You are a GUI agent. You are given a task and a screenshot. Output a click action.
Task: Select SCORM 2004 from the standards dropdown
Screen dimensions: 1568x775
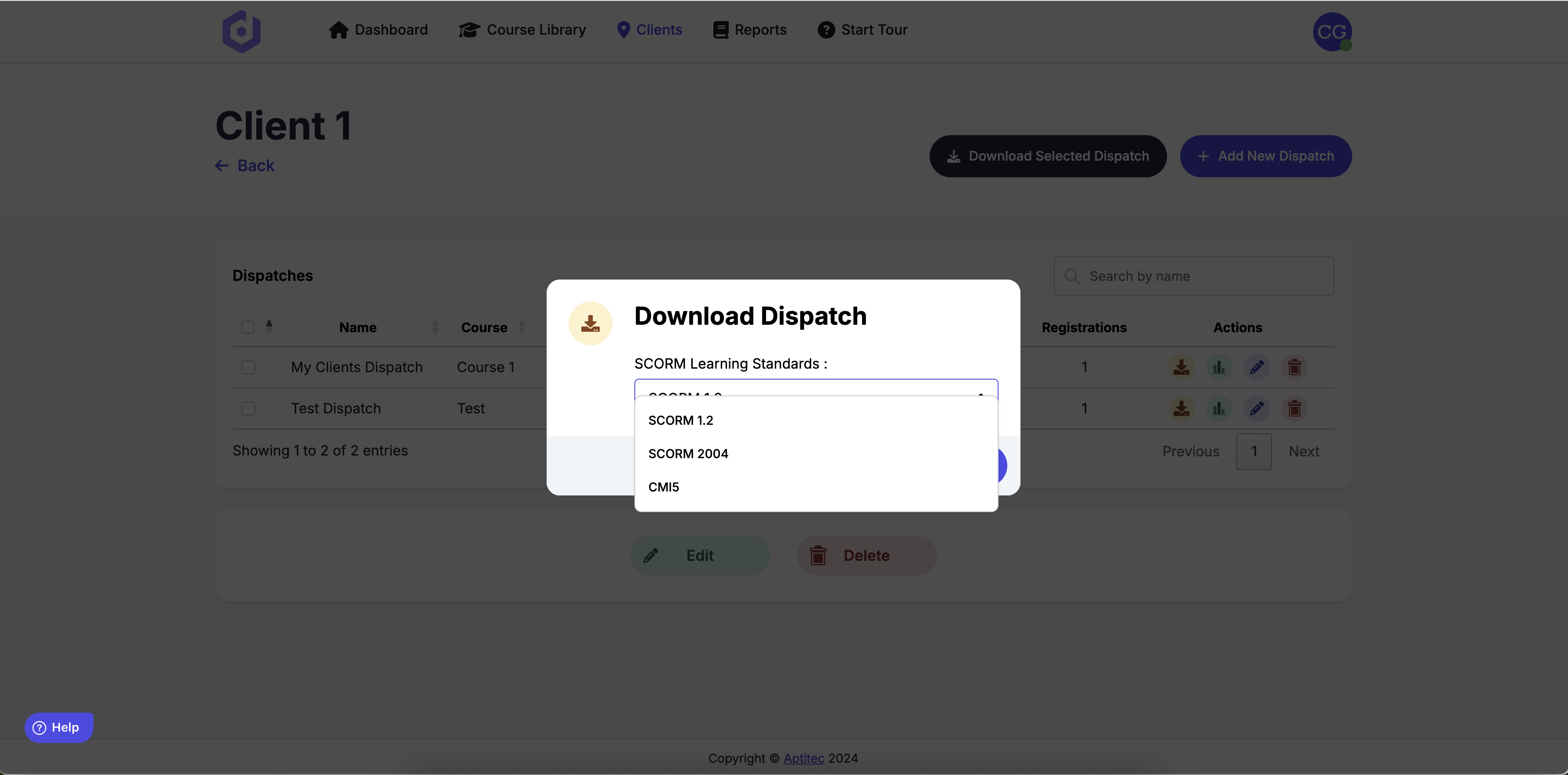coord(688,453)
